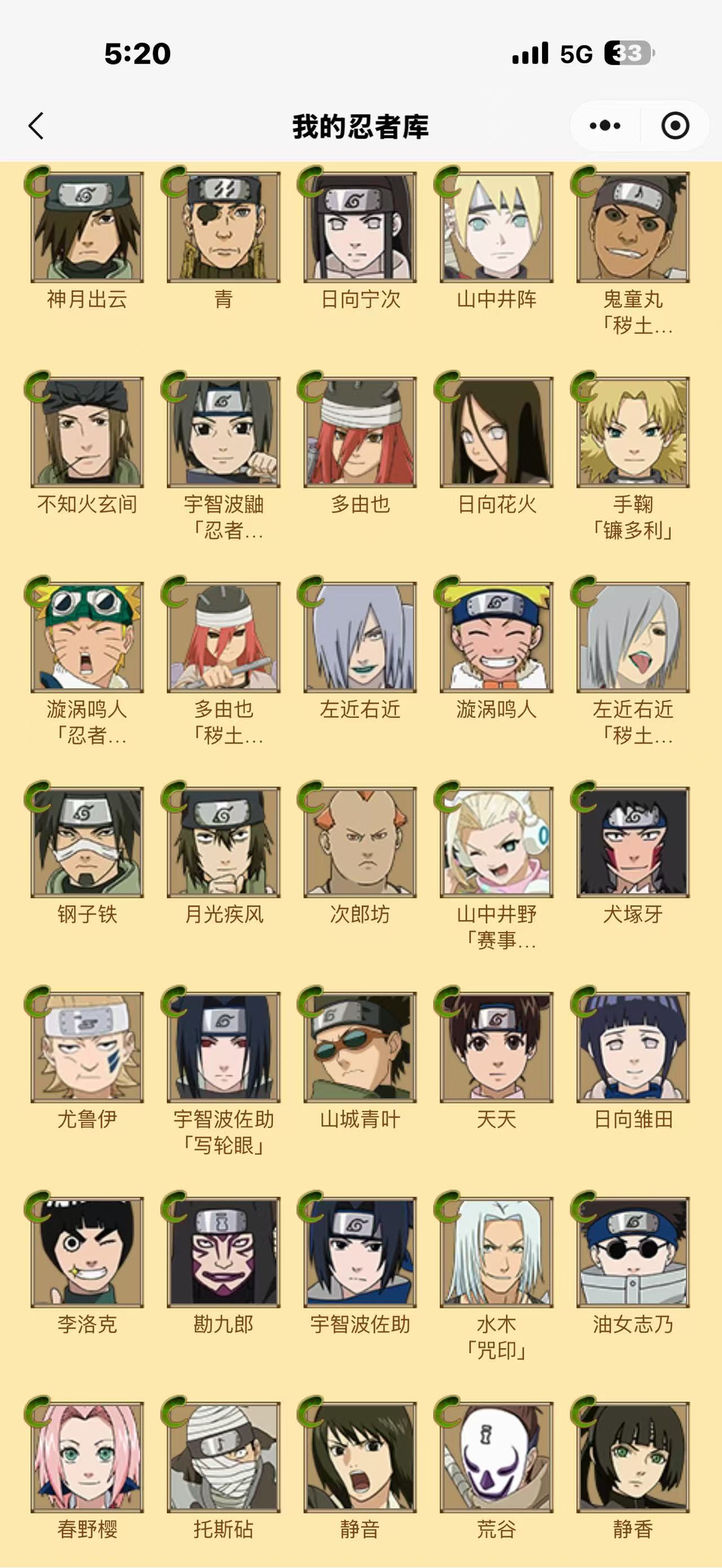
Task: Tap the 不知火玄间 portrait
Action: tap(87, 432)
